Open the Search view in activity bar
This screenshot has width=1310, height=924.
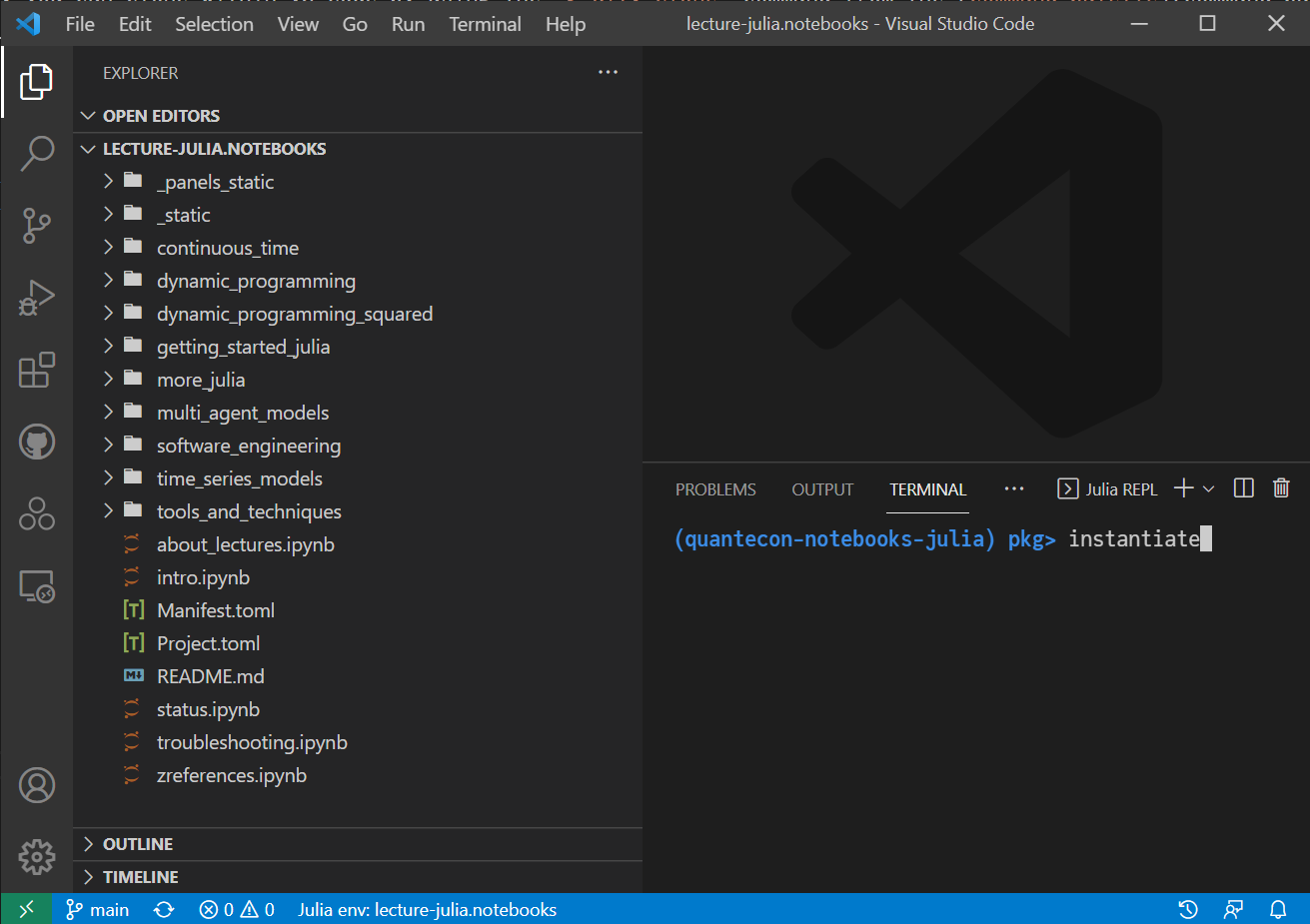coord(37,153)
